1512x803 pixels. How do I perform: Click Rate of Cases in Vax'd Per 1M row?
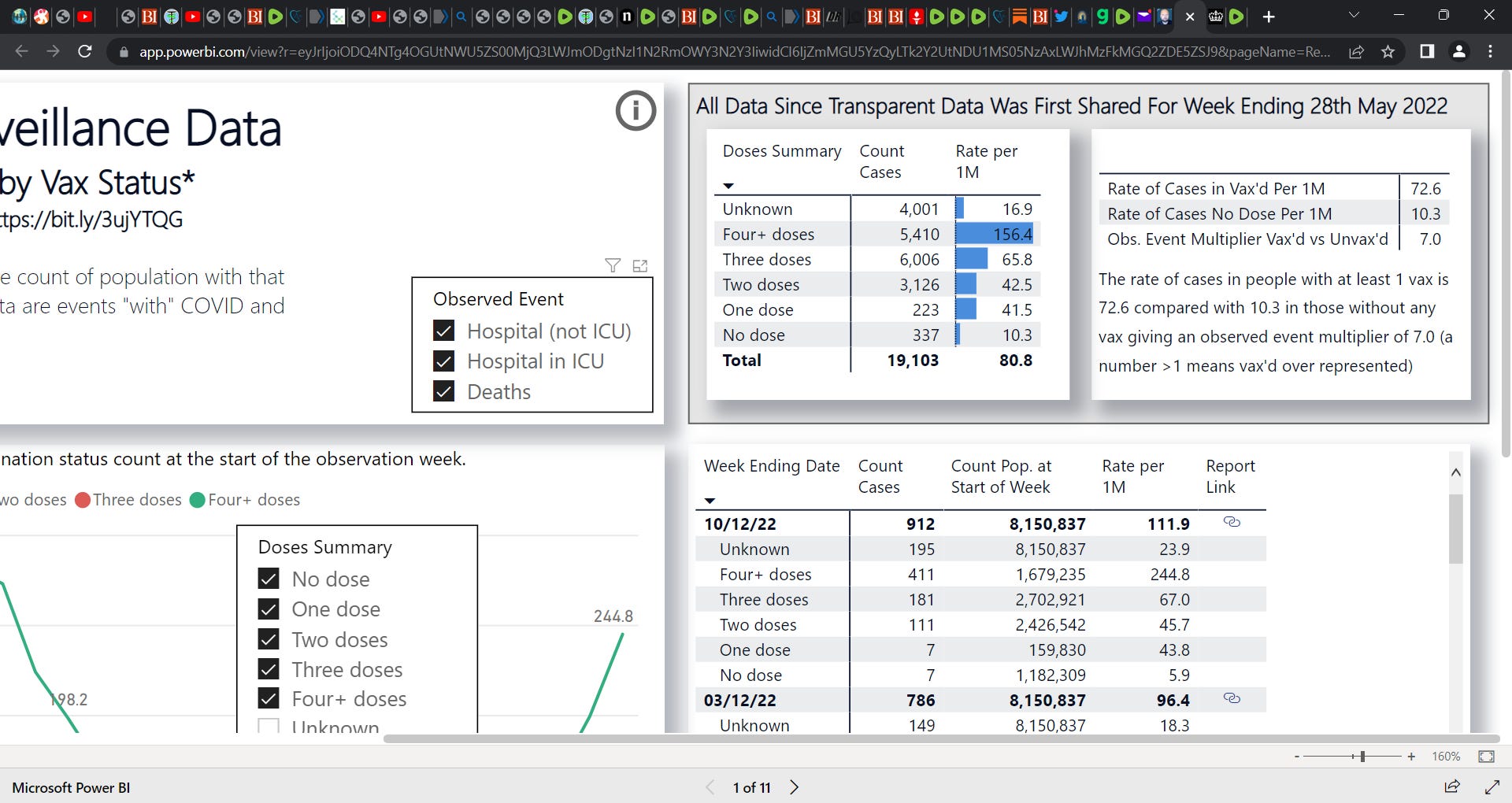(1274, 188)
